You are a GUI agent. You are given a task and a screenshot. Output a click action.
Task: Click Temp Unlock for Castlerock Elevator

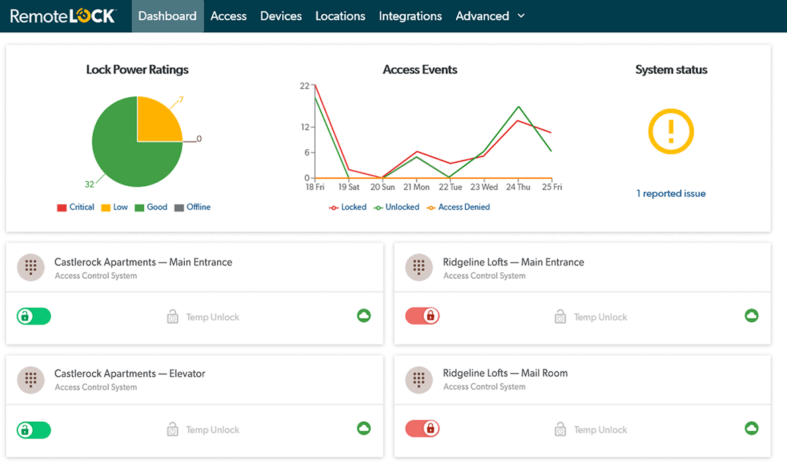[x=212, y=430]
